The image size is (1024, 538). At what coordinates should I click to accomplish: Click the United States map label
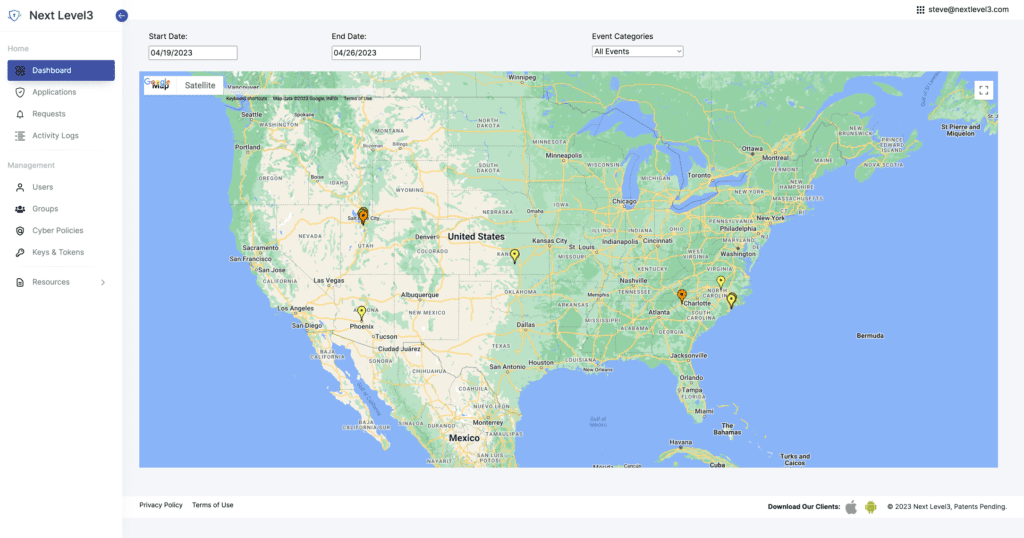[x=476, y=236]
